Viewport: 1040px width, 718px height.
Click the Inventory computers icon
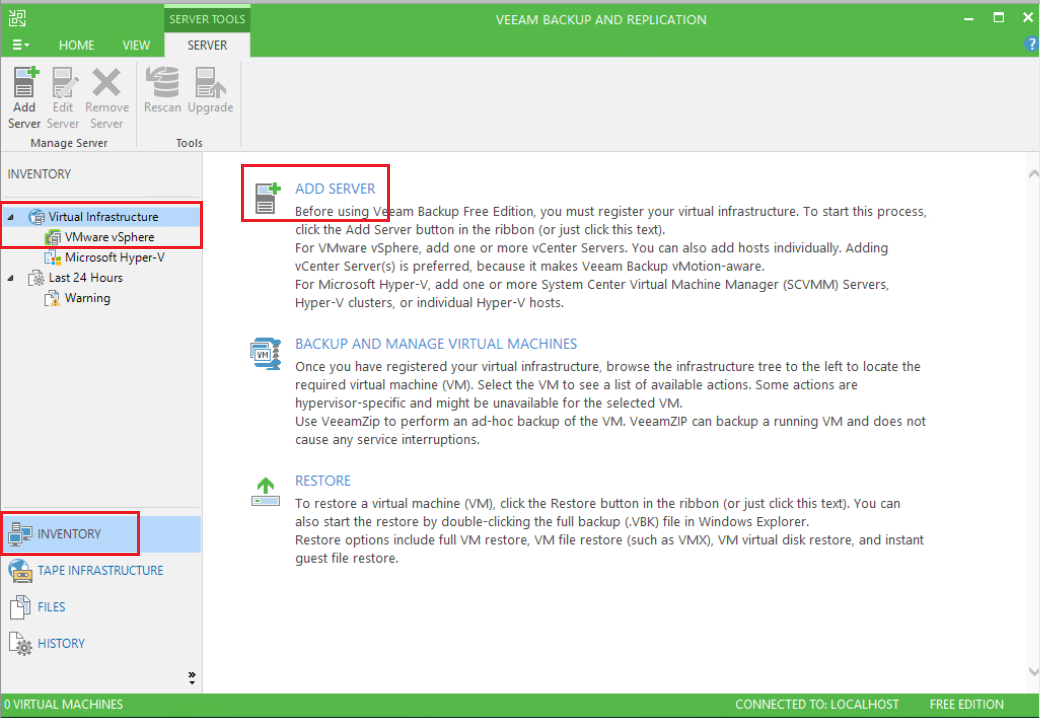(20, 534)
